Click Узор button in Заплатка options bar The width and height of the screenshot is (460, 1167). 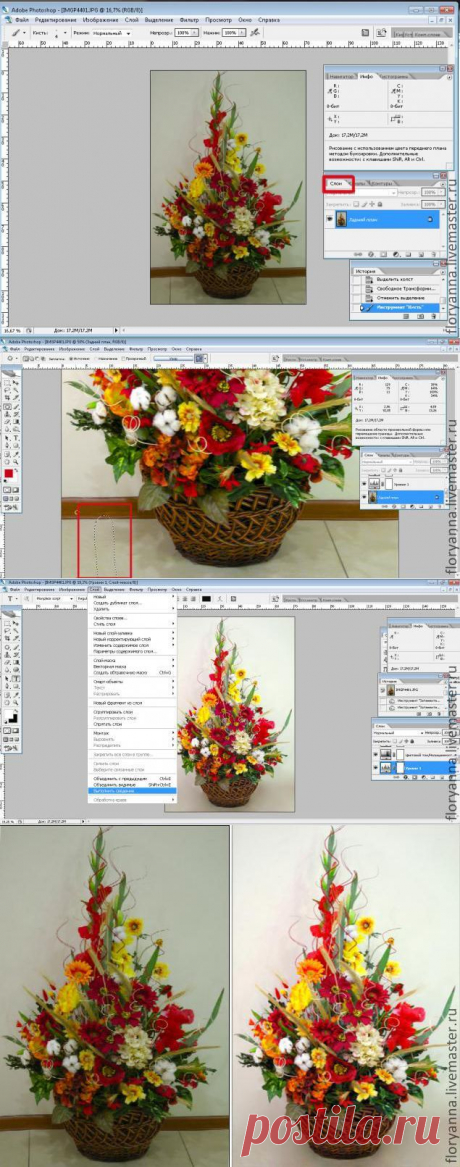[173, 358]
